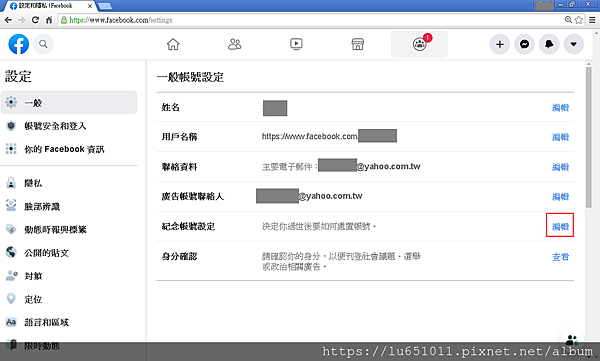Click the globe icon beside 公開的貼文

pyautogui.click(x=11, y=252)
